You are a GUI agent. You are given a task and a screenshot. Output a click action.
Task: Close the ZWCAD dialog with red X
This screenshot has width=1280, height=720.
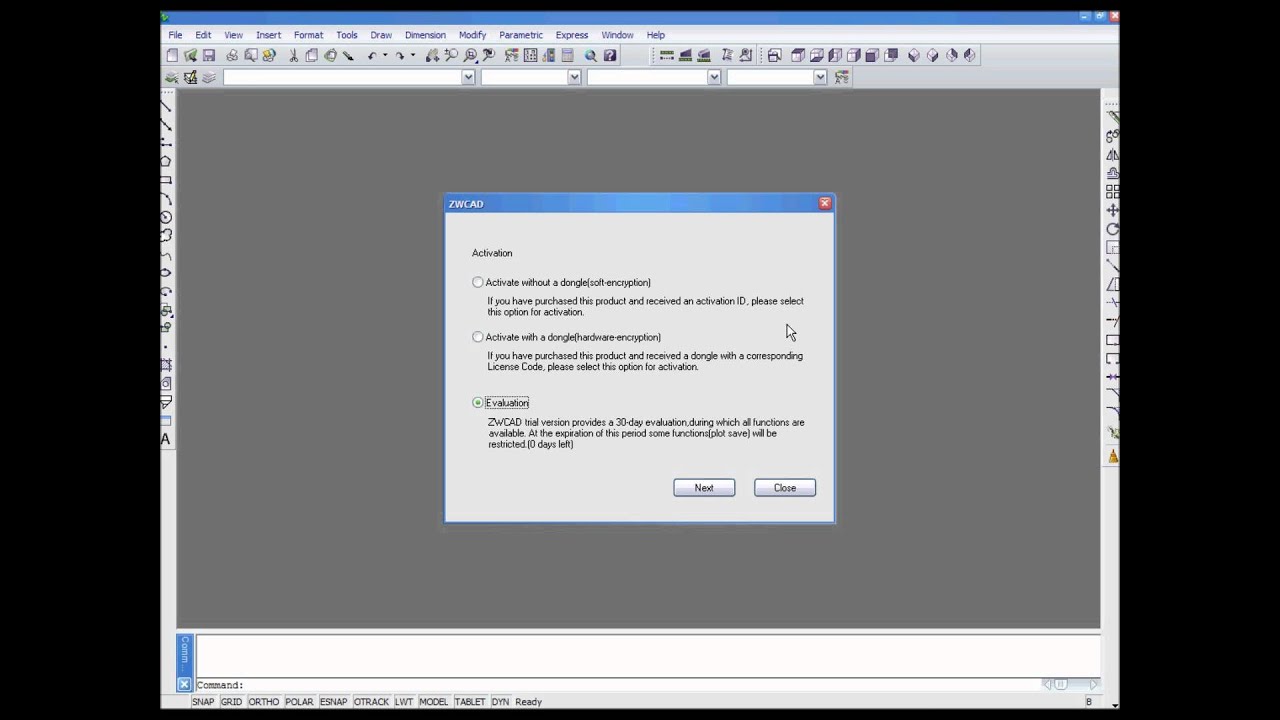[x=825, y=203]
